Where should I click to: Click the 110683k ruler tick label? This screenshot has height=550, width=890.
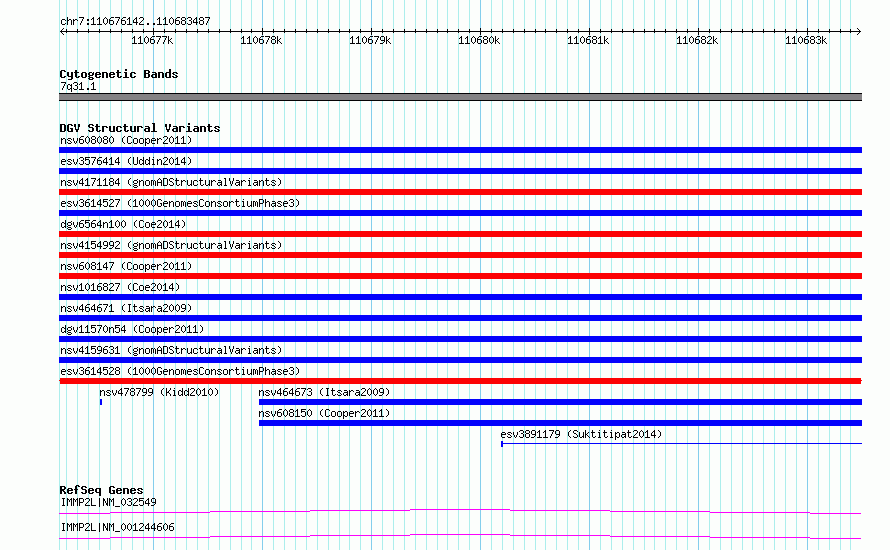click(x=806, y=40)
